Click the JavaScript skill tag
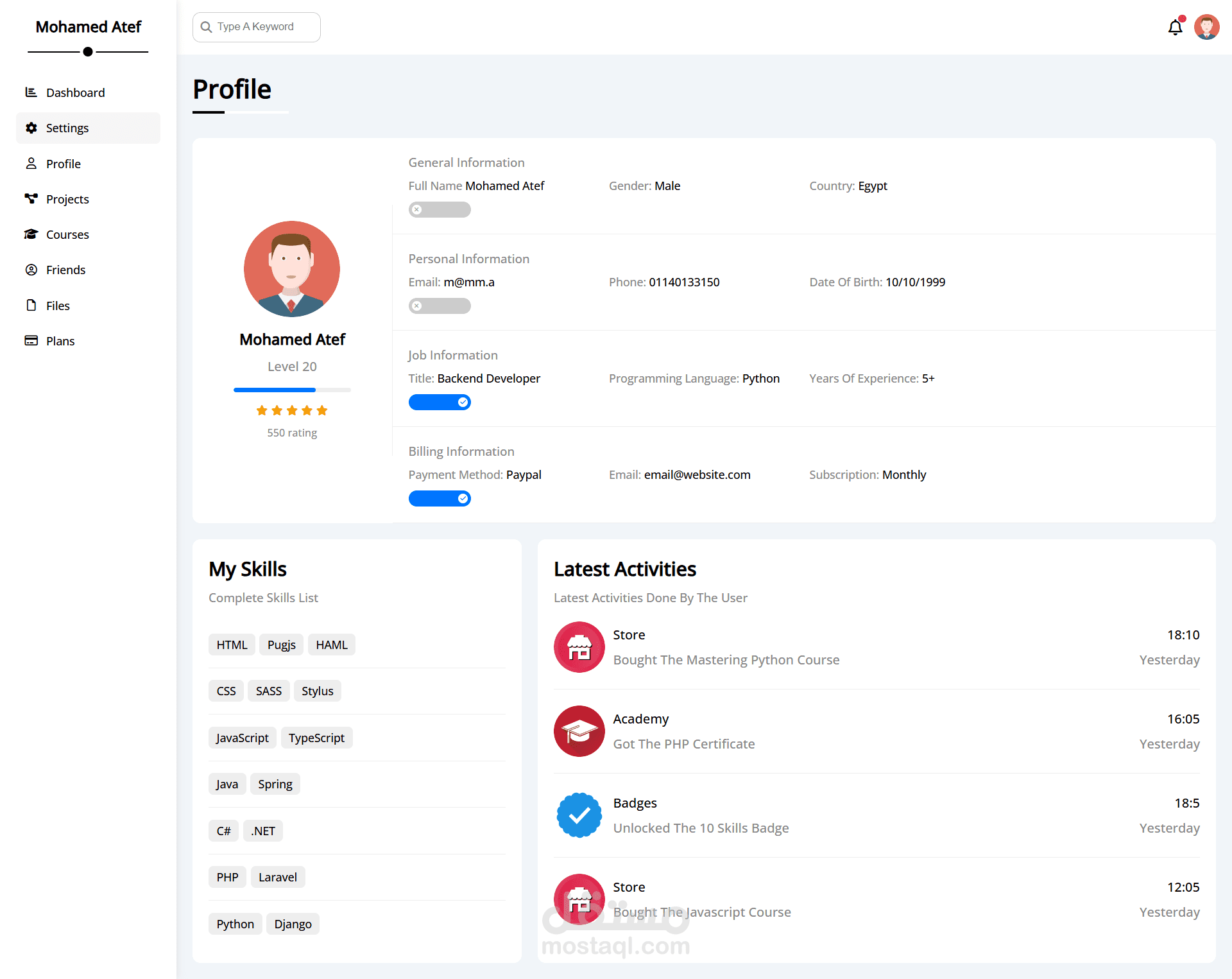This screenshot has height=979, width=1232. point(242,738)
